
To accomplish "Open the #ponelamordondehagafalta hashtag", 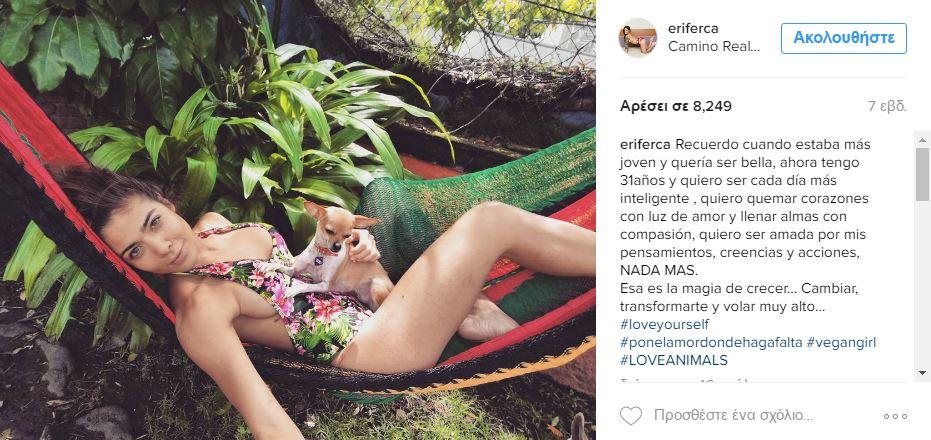I will tap(710, 342).
